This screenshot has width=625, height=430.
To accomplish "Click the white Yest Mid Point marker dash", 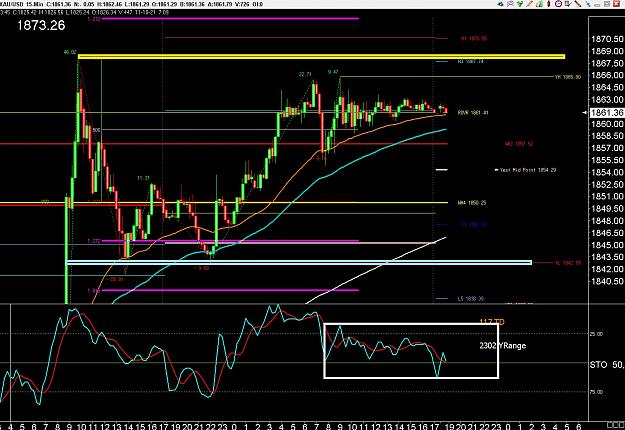I will pos(442,170).
